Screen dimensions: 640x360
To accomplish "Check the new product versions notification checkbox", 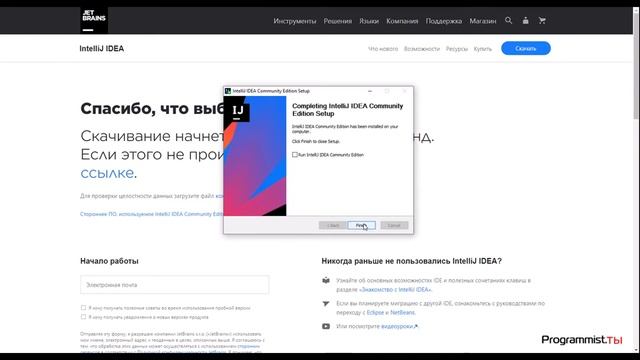I will pos(83,317).
